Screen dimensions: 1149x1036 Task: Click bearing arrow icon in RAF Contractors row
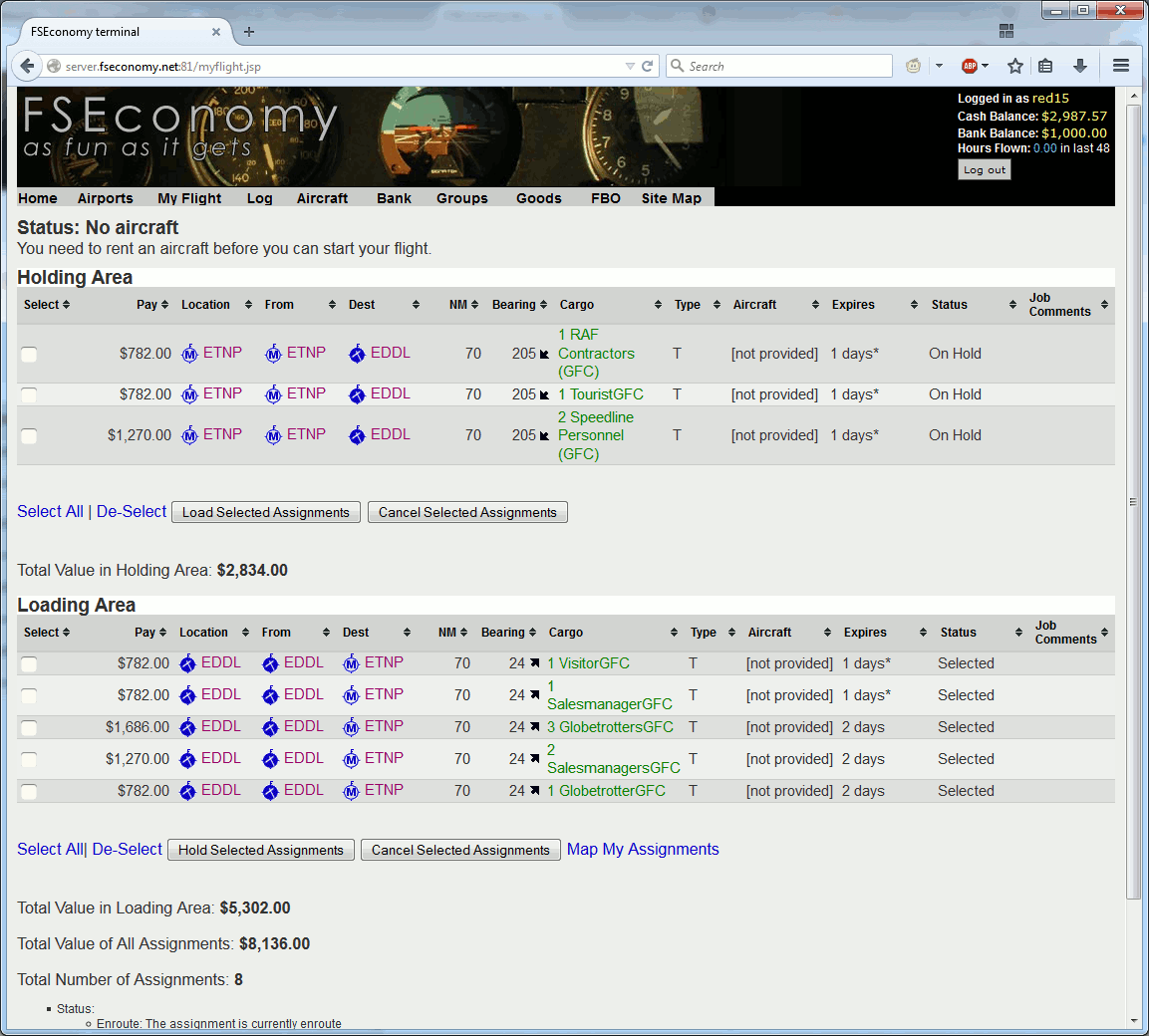coord(544,354)
